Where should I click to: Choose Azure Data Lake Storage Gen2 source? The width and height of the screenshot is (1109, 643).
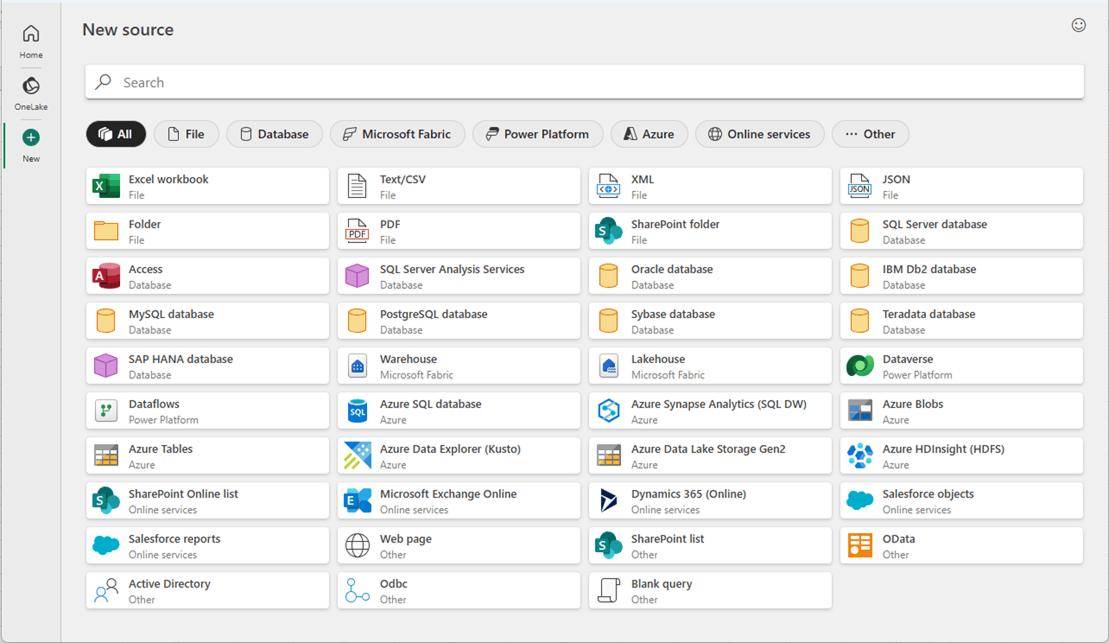[x=710, y=456]
